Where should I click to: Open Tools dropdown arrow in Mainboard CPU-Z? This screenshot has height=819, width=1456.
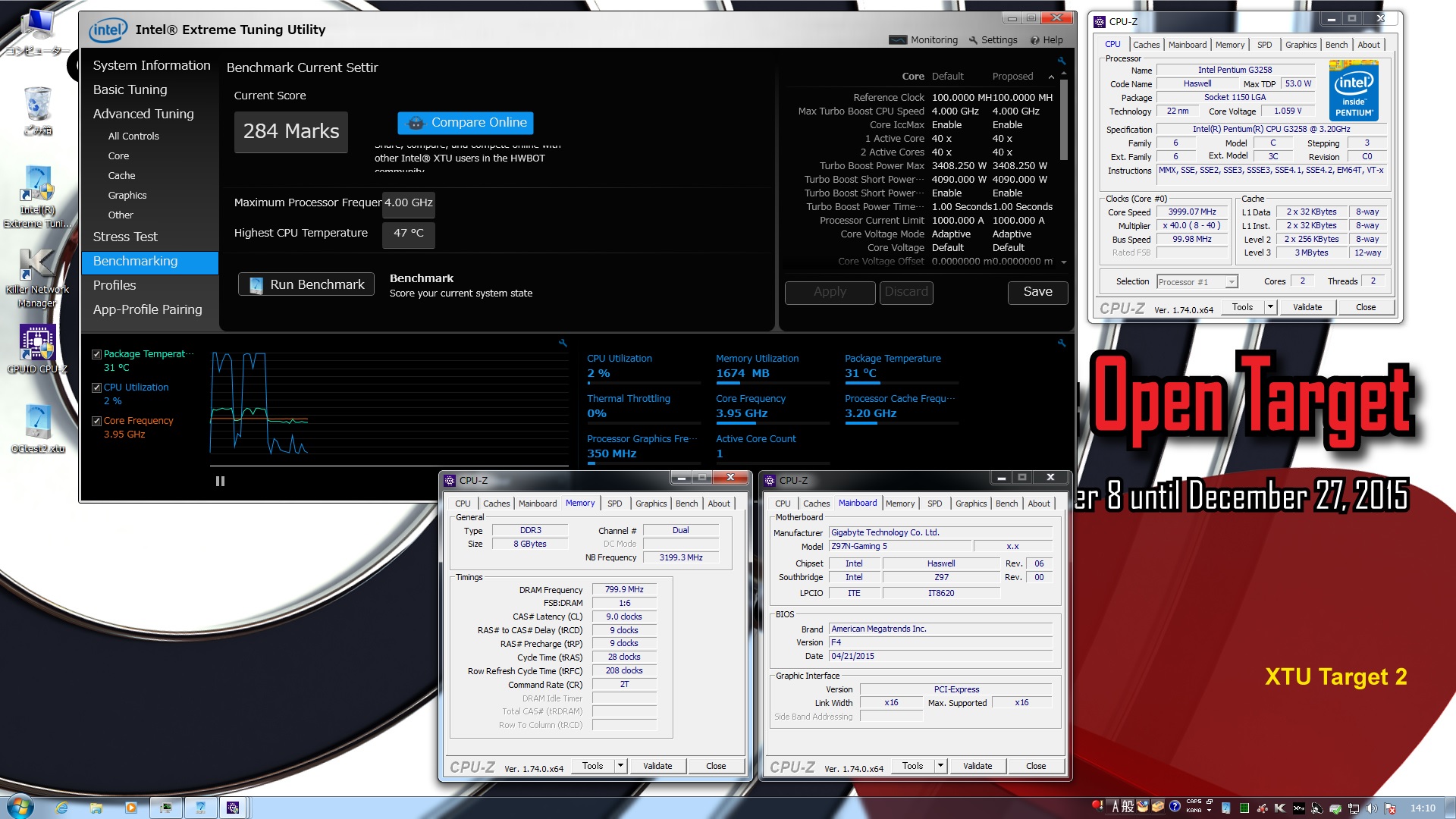(x=940, y=766)
